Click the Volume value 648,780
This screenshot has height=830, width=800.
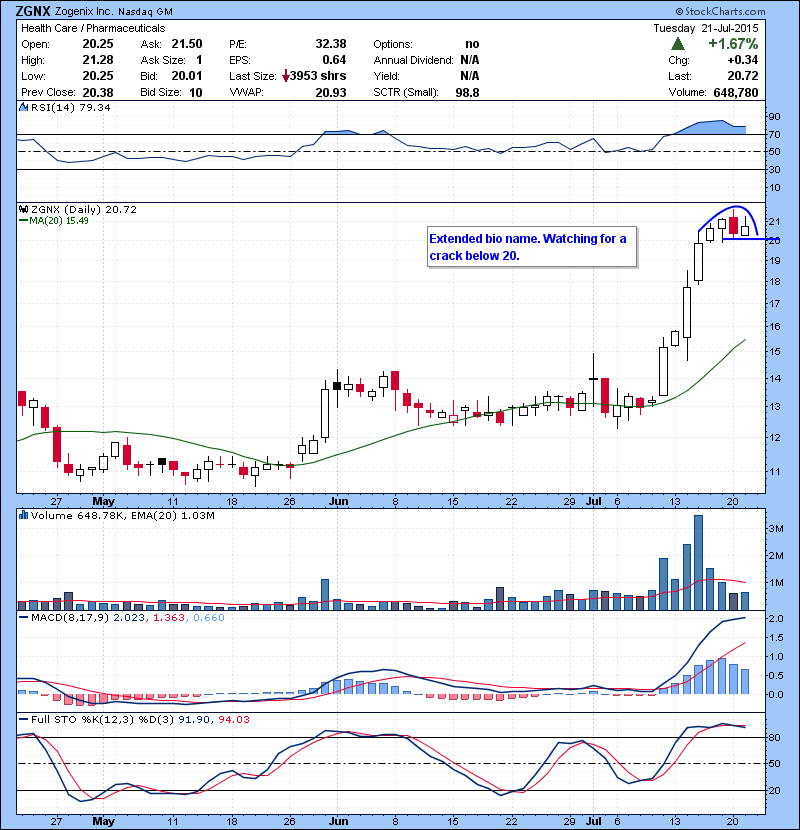coord(735,93)
